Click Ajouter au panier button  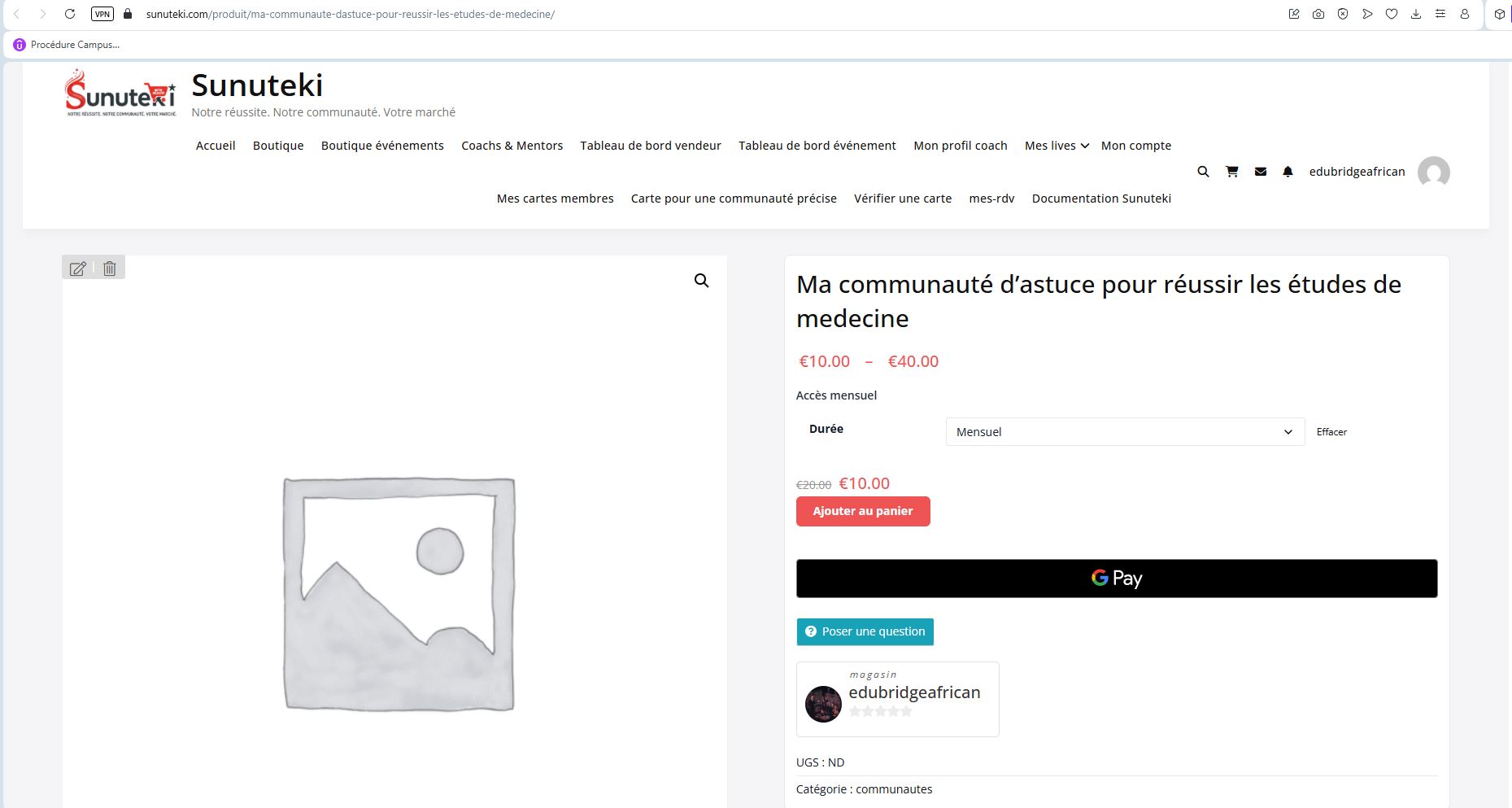[862, 511]
